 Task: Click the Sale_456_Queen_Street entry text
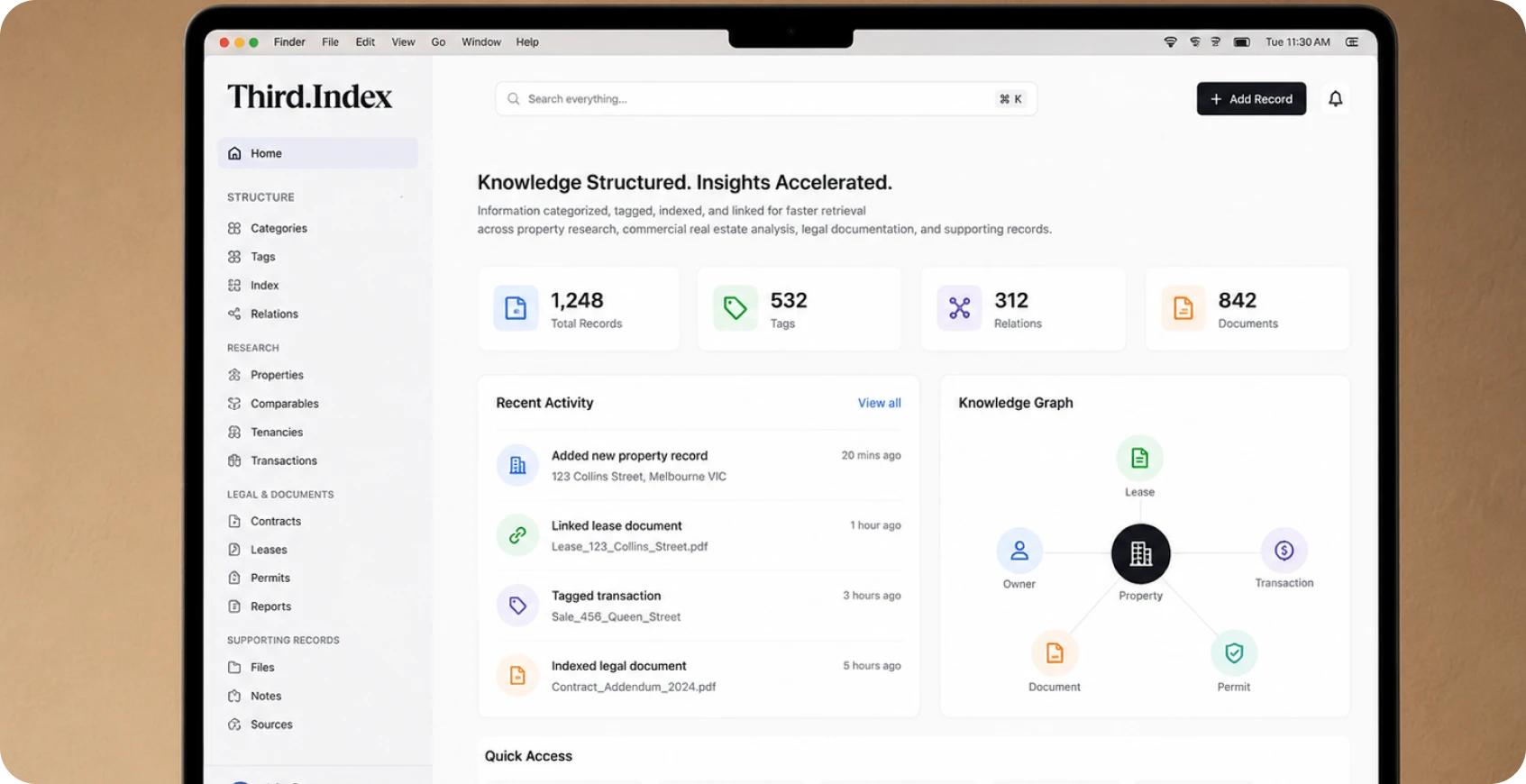pyautogui.click(x=617, y=617)
